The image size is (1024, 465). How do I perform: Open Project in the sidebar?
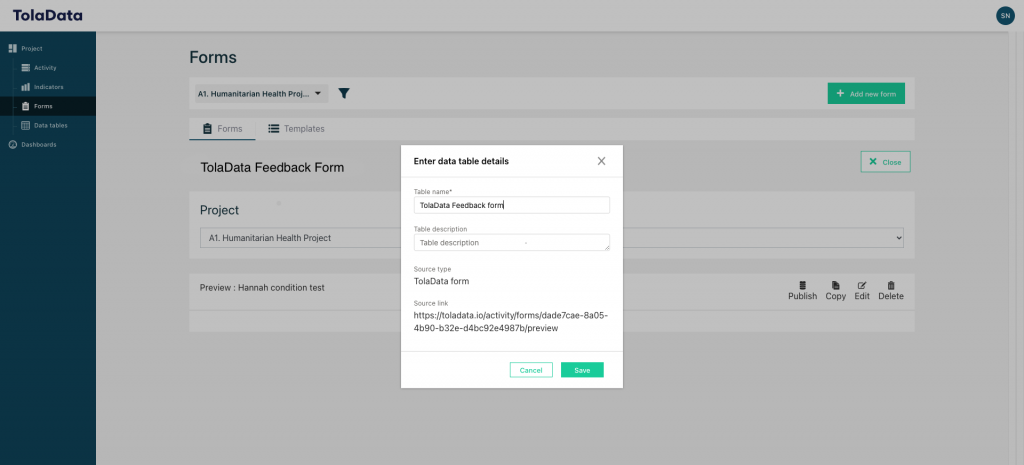coord(26,48)
